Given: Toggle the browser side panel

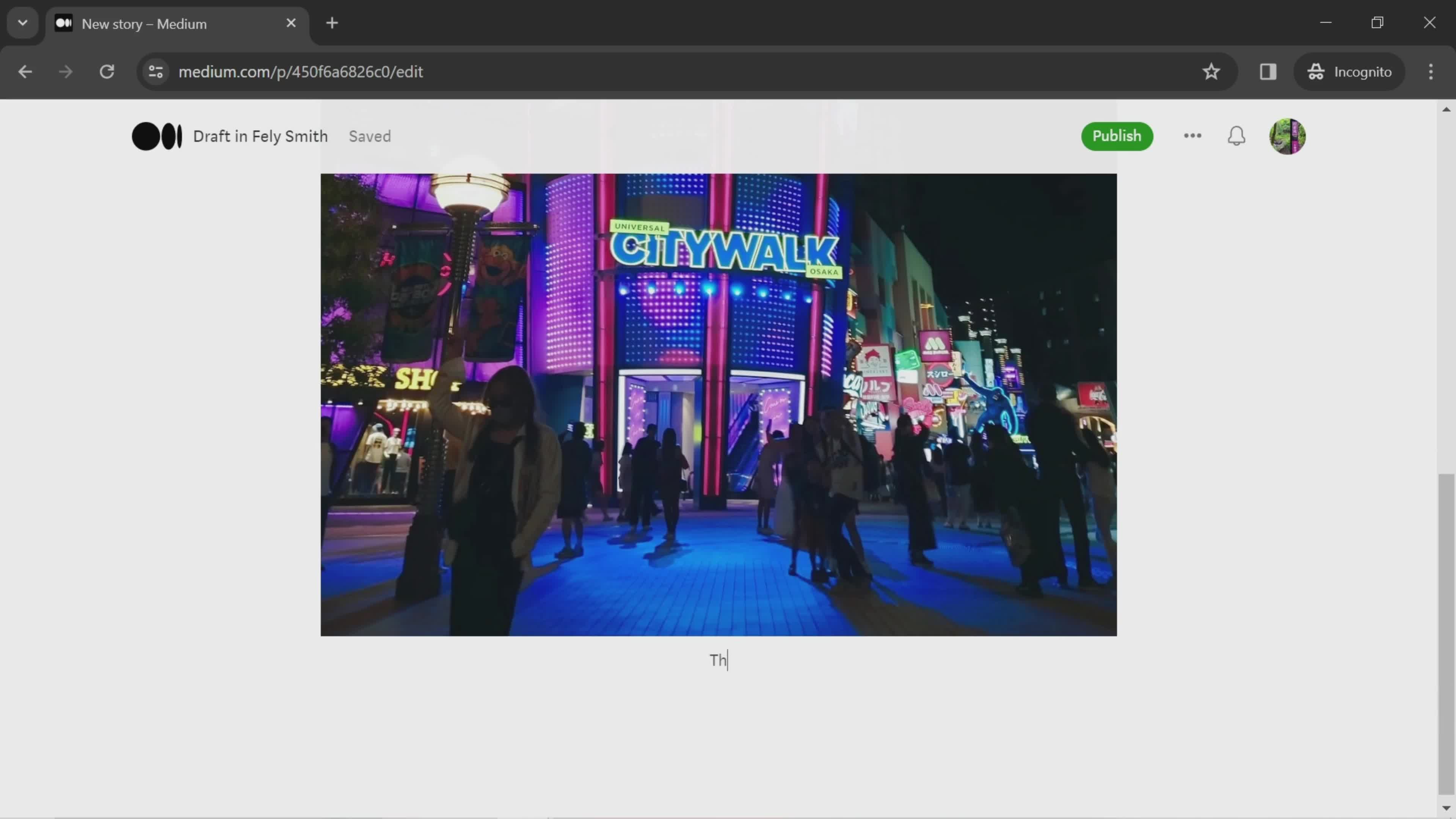Looking at the screenshot, I should (x=1268, y=72).
